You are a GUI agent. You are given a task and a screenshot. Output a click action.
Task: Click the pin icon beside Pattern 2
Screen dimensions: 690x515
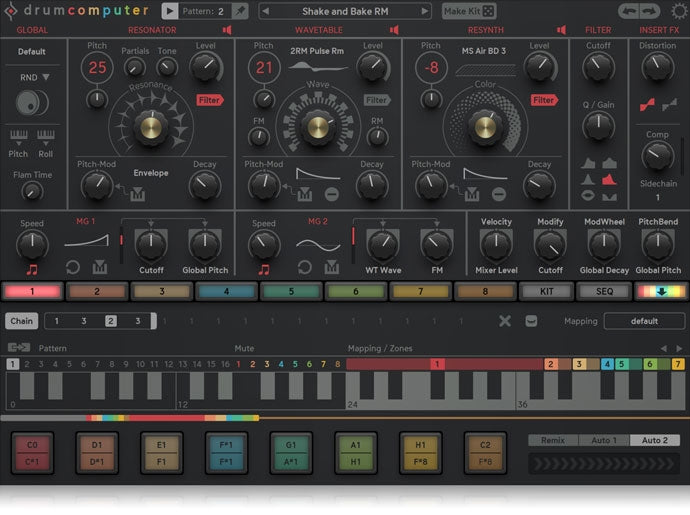click(240, 11)
